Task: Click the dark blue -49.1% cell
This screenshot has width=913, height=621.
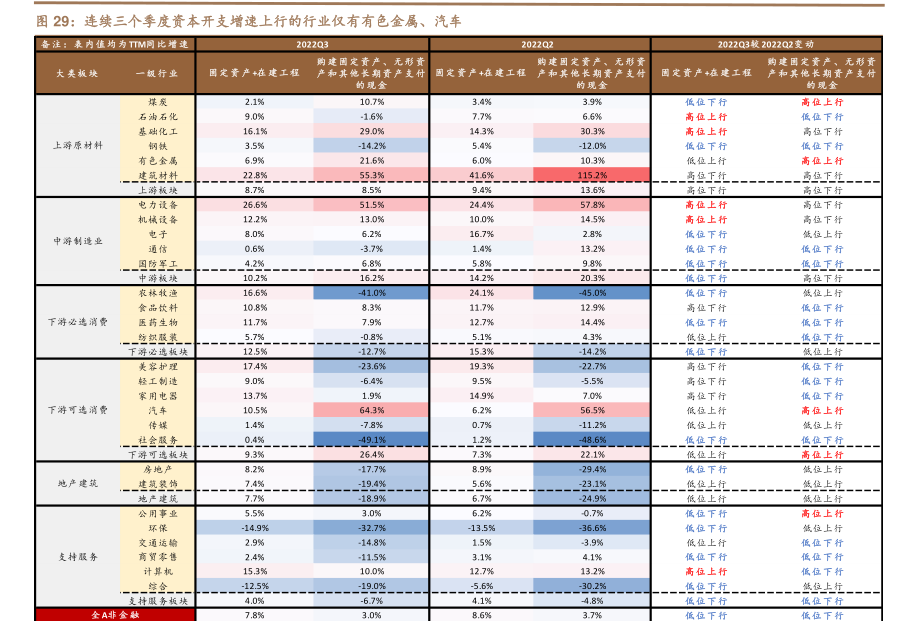Action: tap(372, 440)
